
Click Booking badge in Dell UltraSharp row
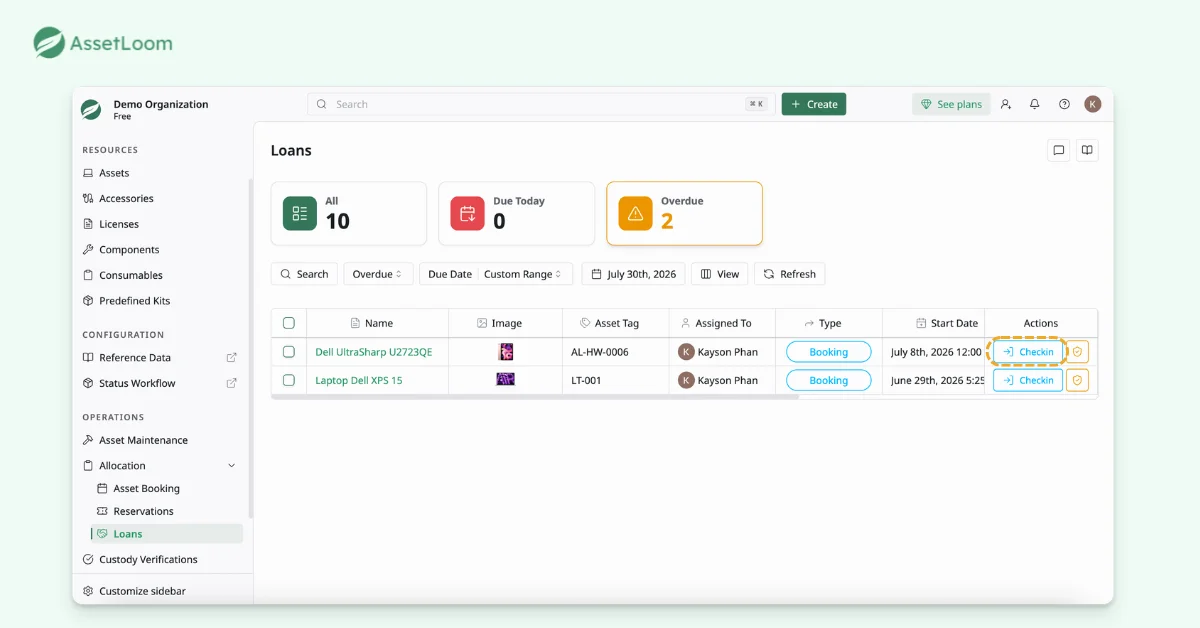tap(828, 352)
